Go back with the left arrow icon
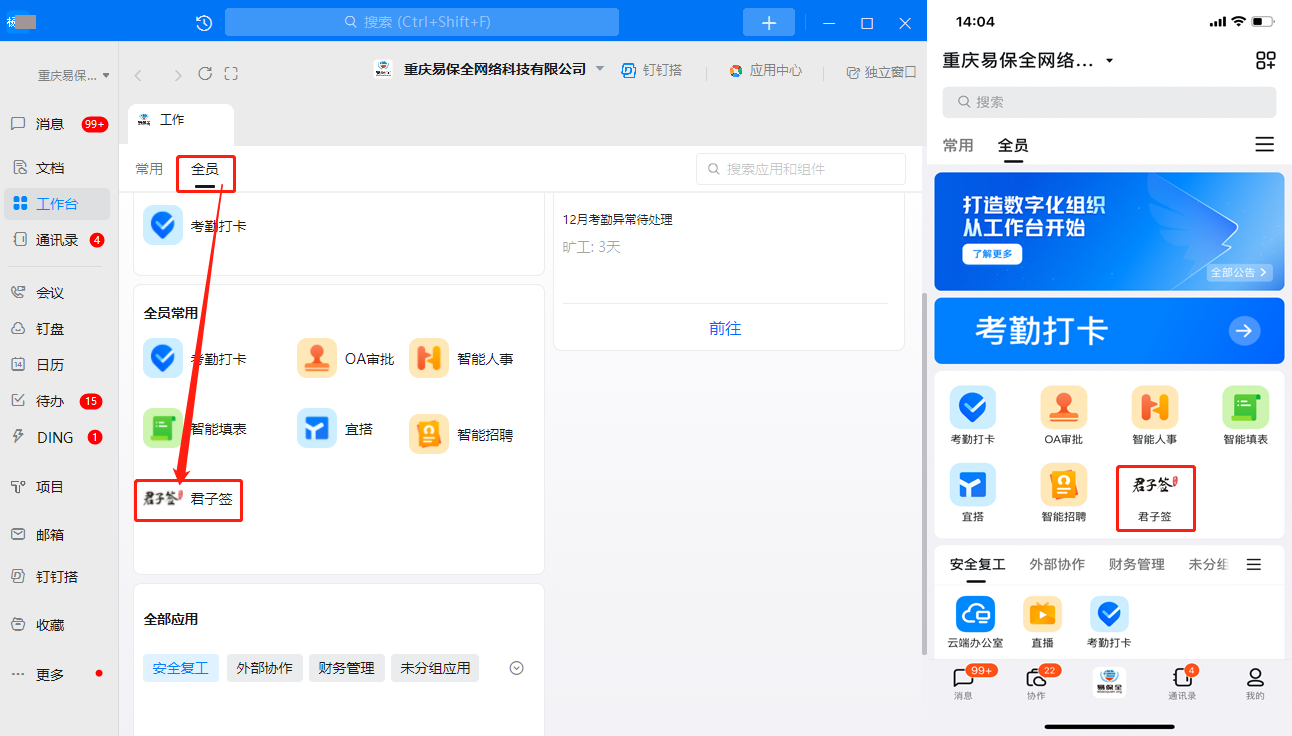The image size is (1292, 736). tap(139, 74)
